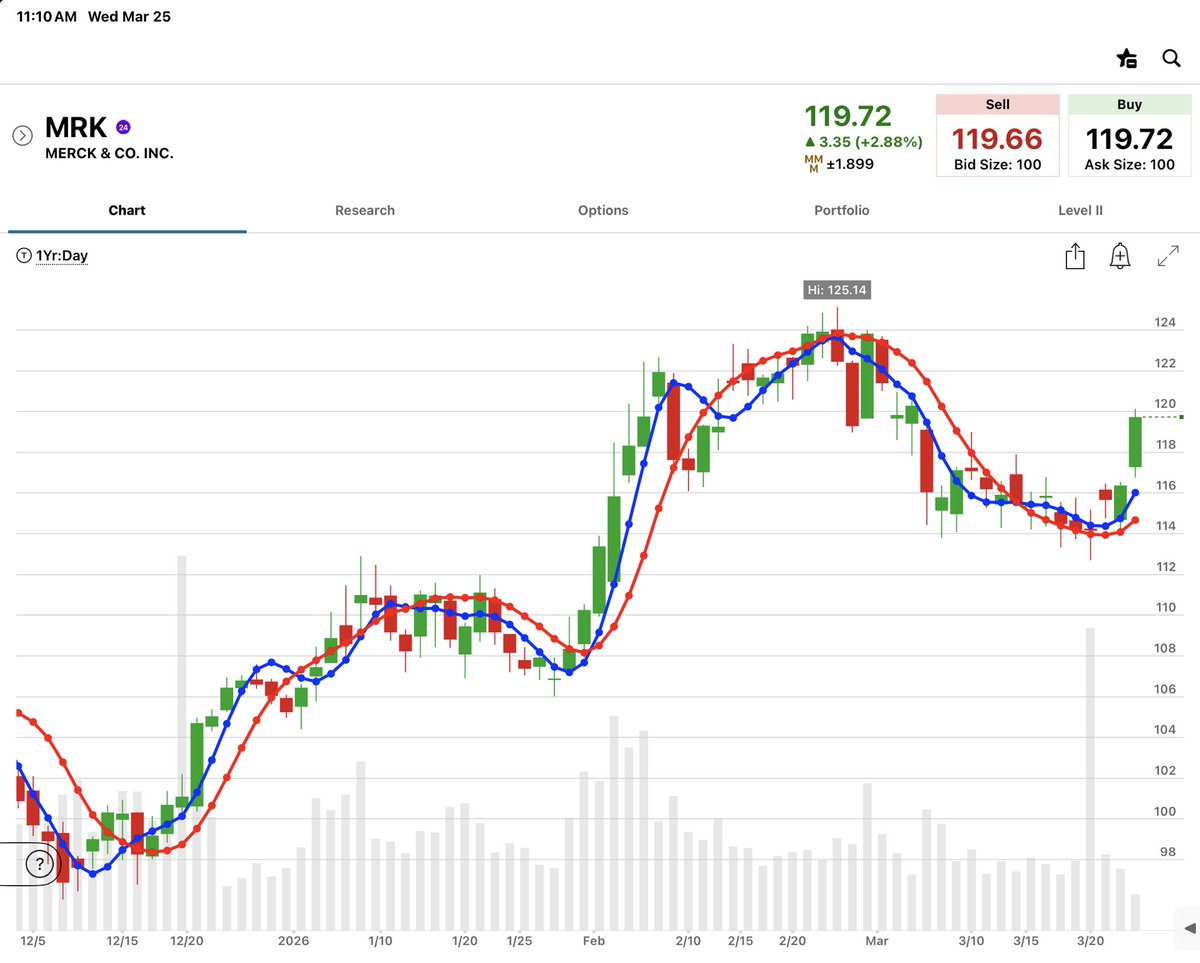Screen dimensions: 1200x963
Task: Tap the MERCK & CO. INC. name
Action: click(x=109, y=154)
